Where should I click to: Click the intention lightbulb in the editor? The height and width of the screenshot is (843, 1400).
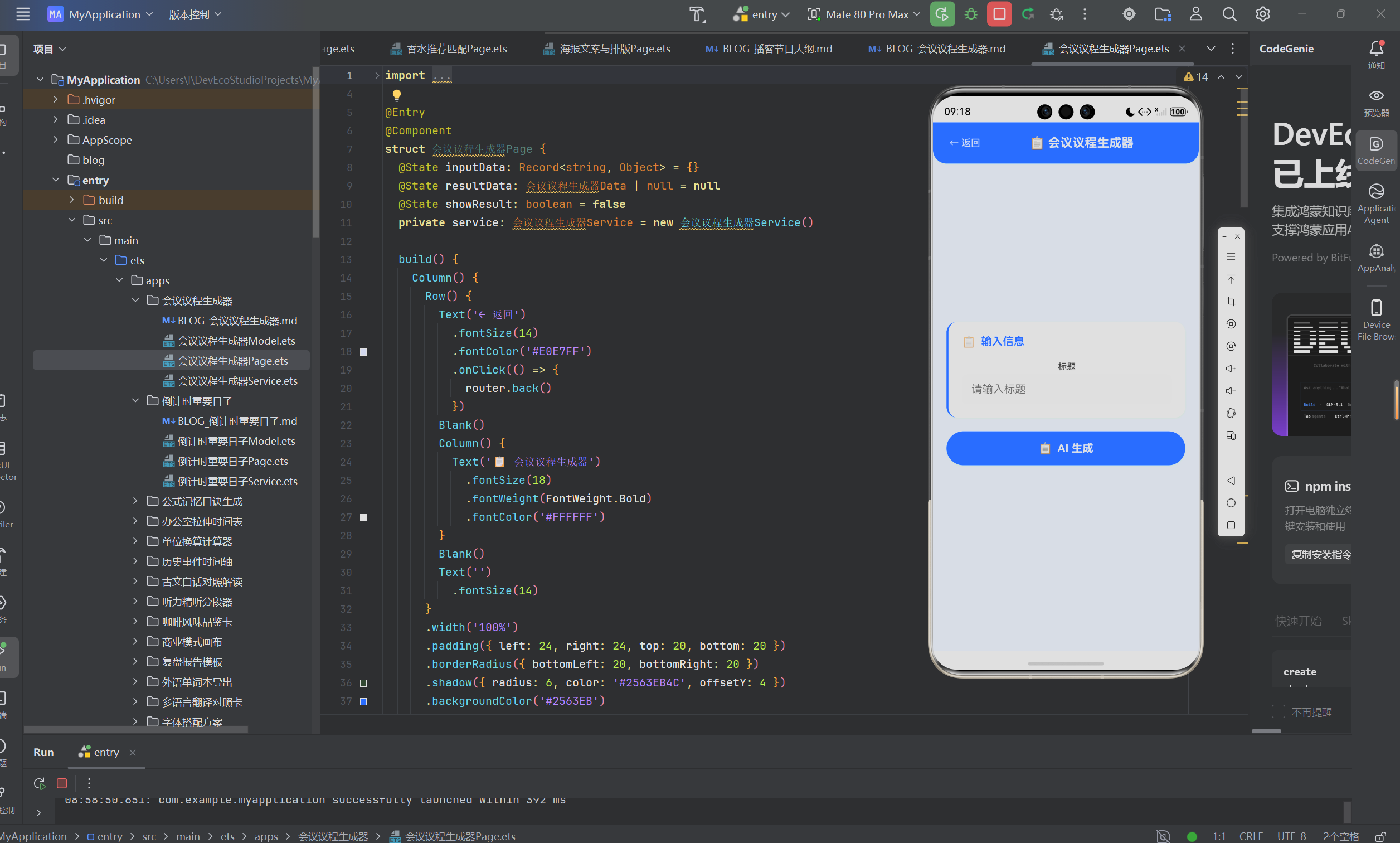(x=397, y=95)
